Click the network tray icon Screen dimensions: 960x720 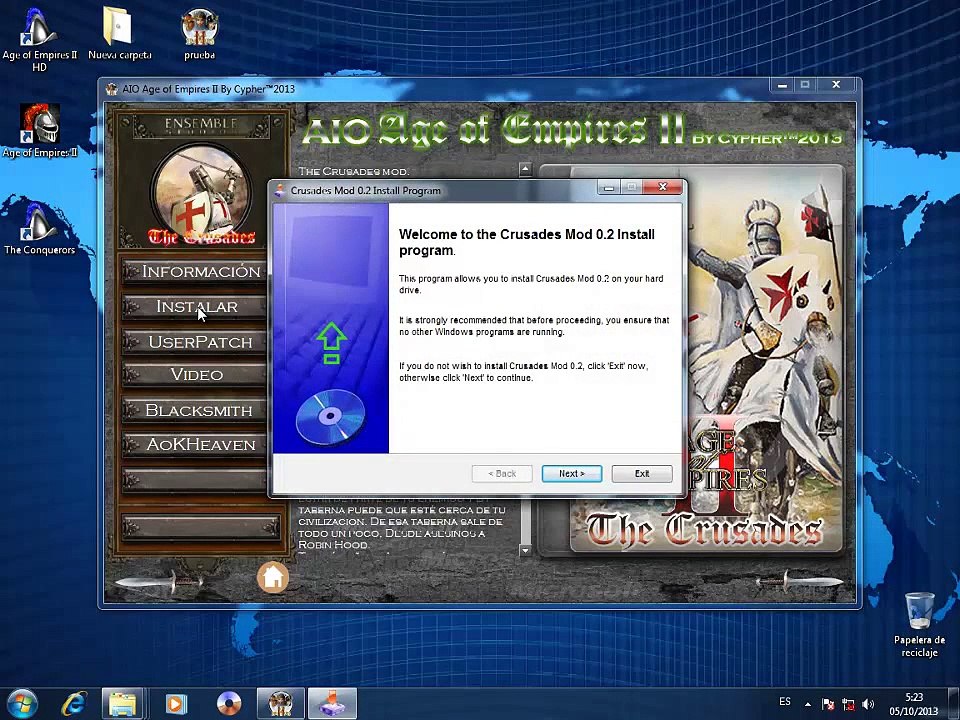(x=848, y=703)
